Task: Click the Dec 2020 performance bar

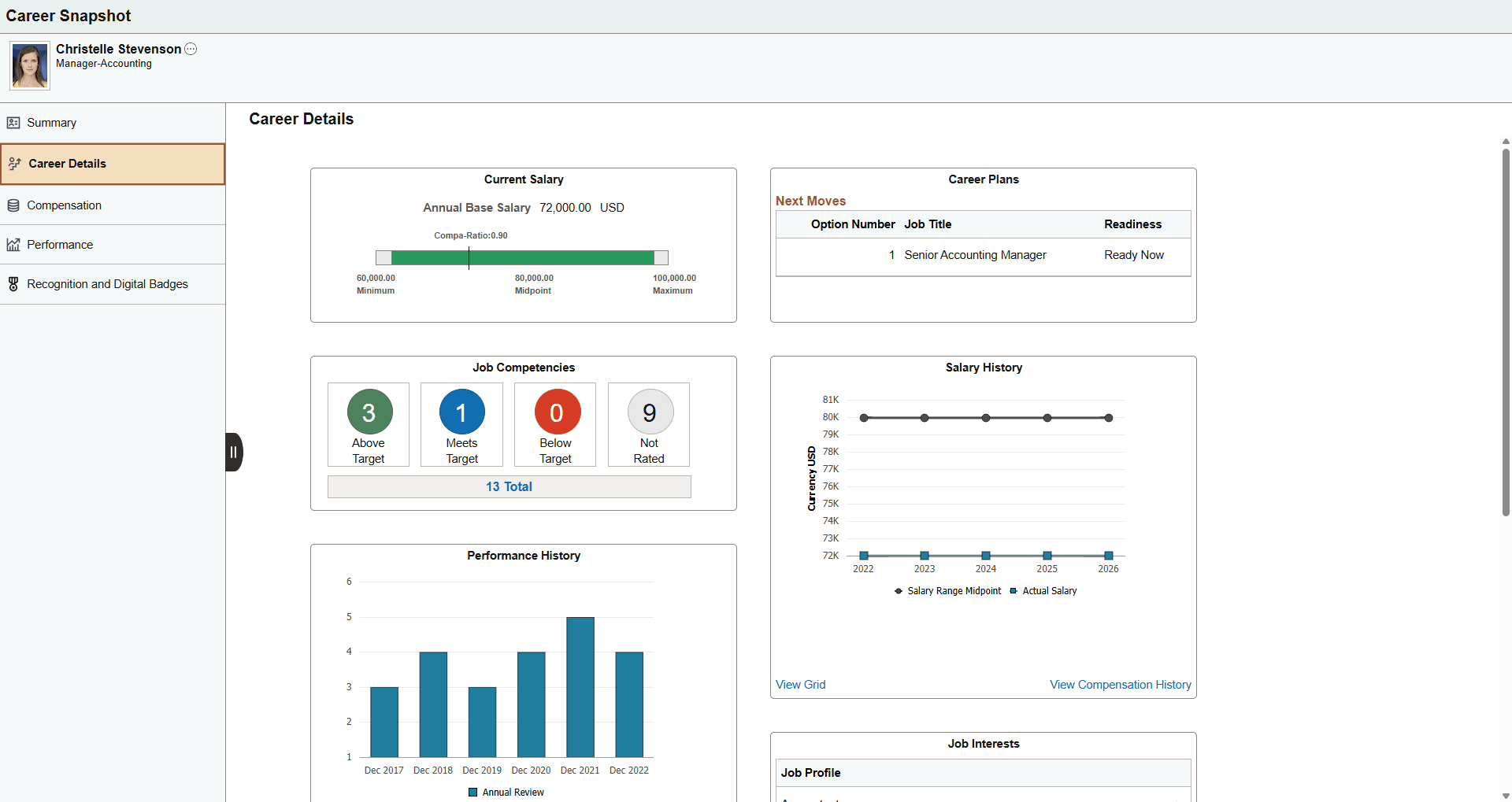Action: 532,704
